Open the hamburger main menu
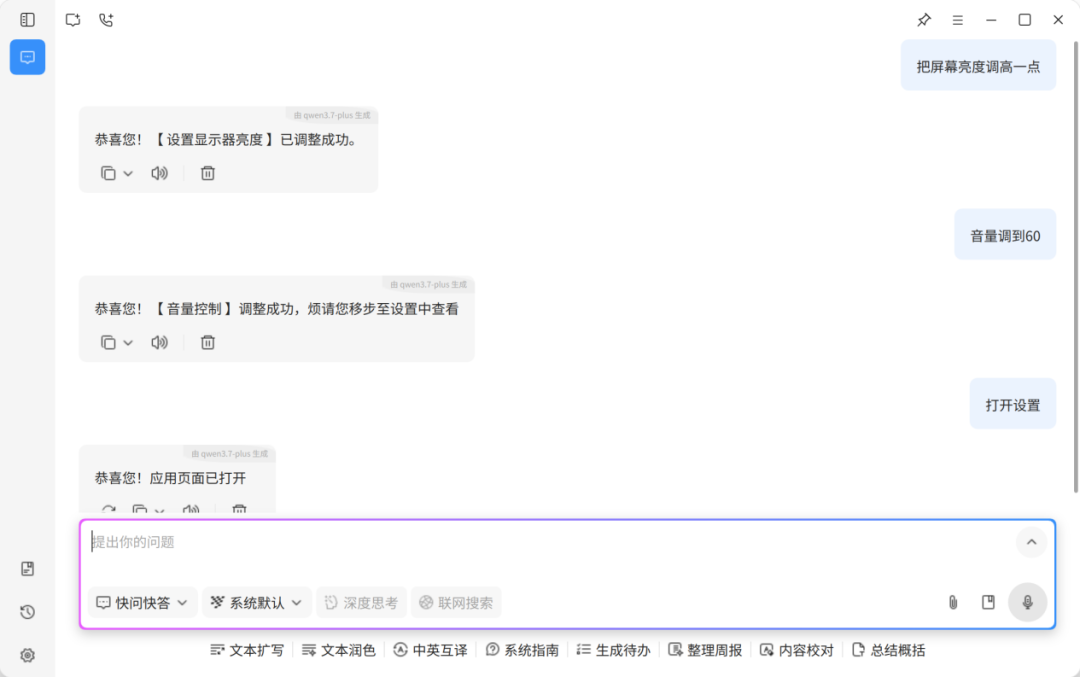 (x=957, y=20)
